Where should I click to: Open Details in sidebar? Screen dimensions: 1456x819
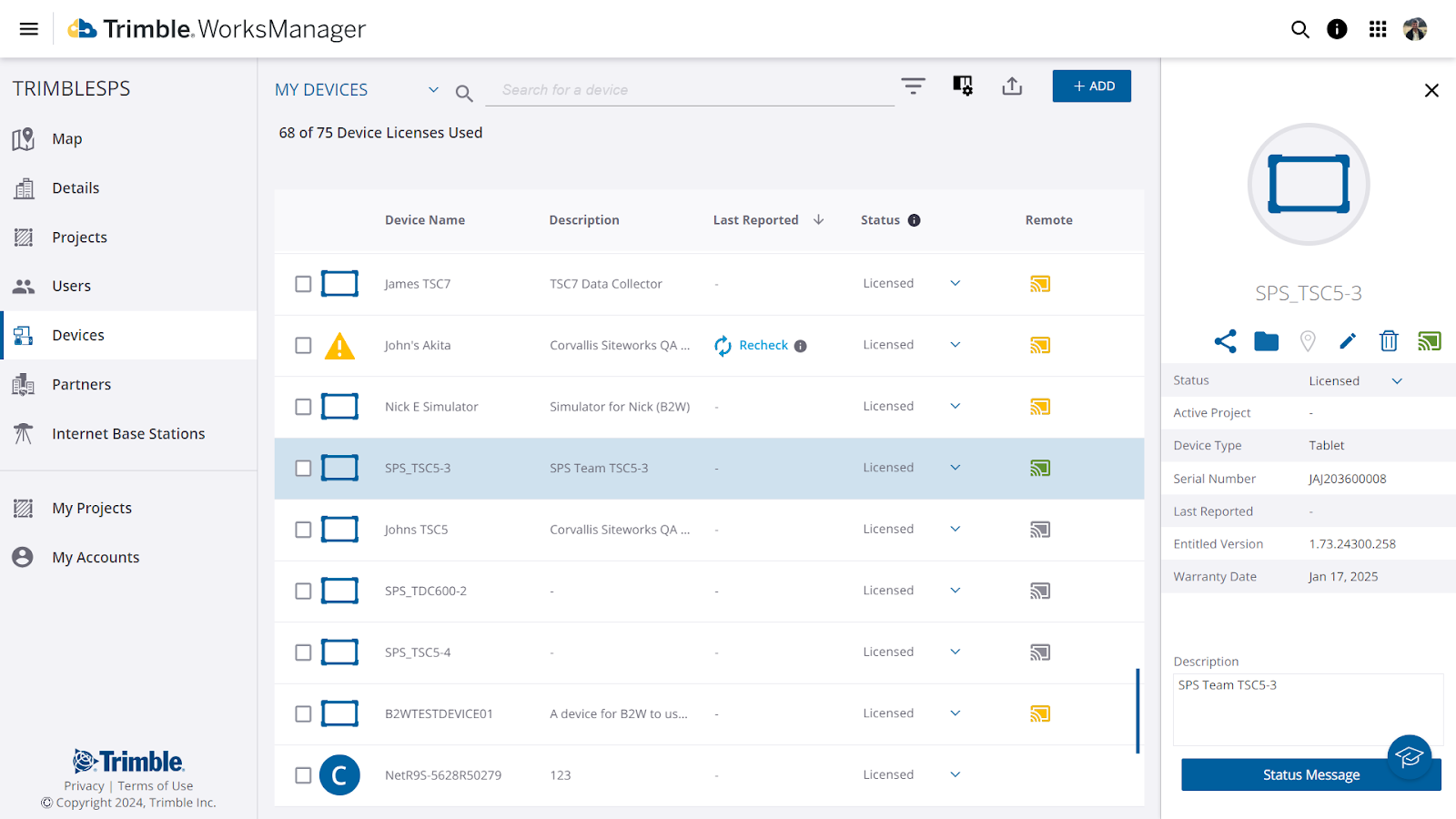coord(128,188)
